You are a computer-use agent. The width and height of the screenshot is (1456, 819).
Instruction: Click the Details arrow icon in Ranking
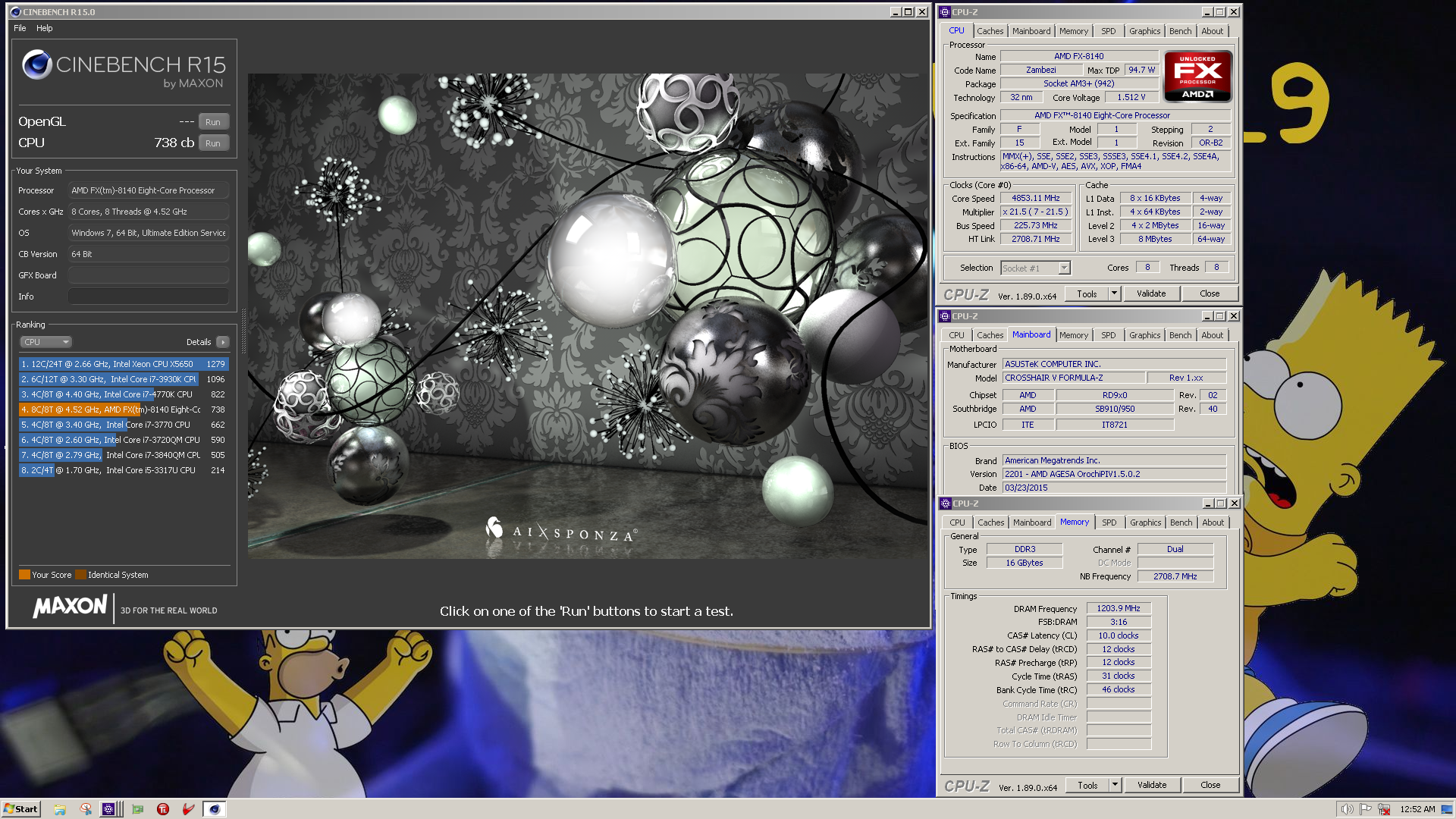click(223, 342)
